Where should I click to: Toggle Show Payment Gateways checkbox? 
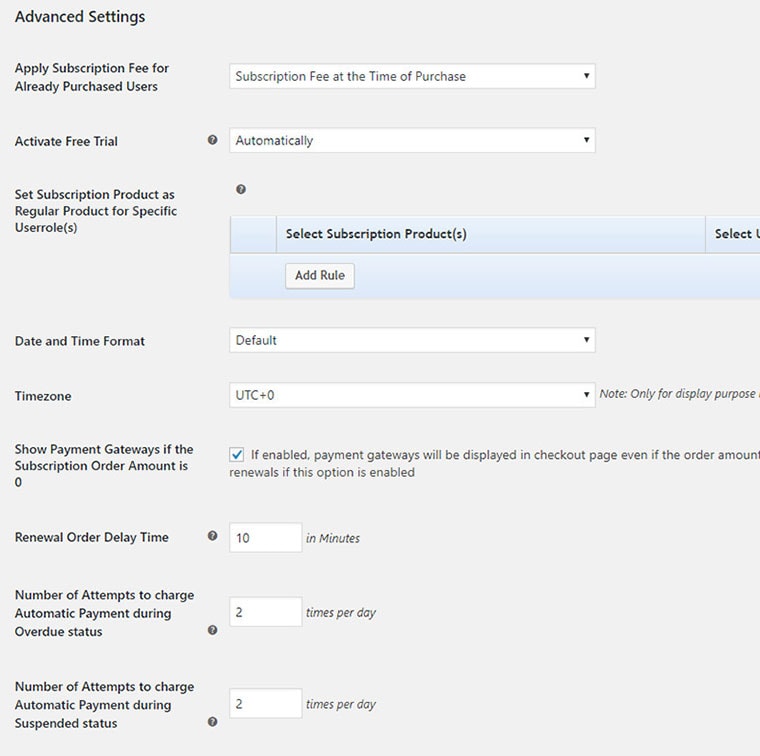click(237, 454)
